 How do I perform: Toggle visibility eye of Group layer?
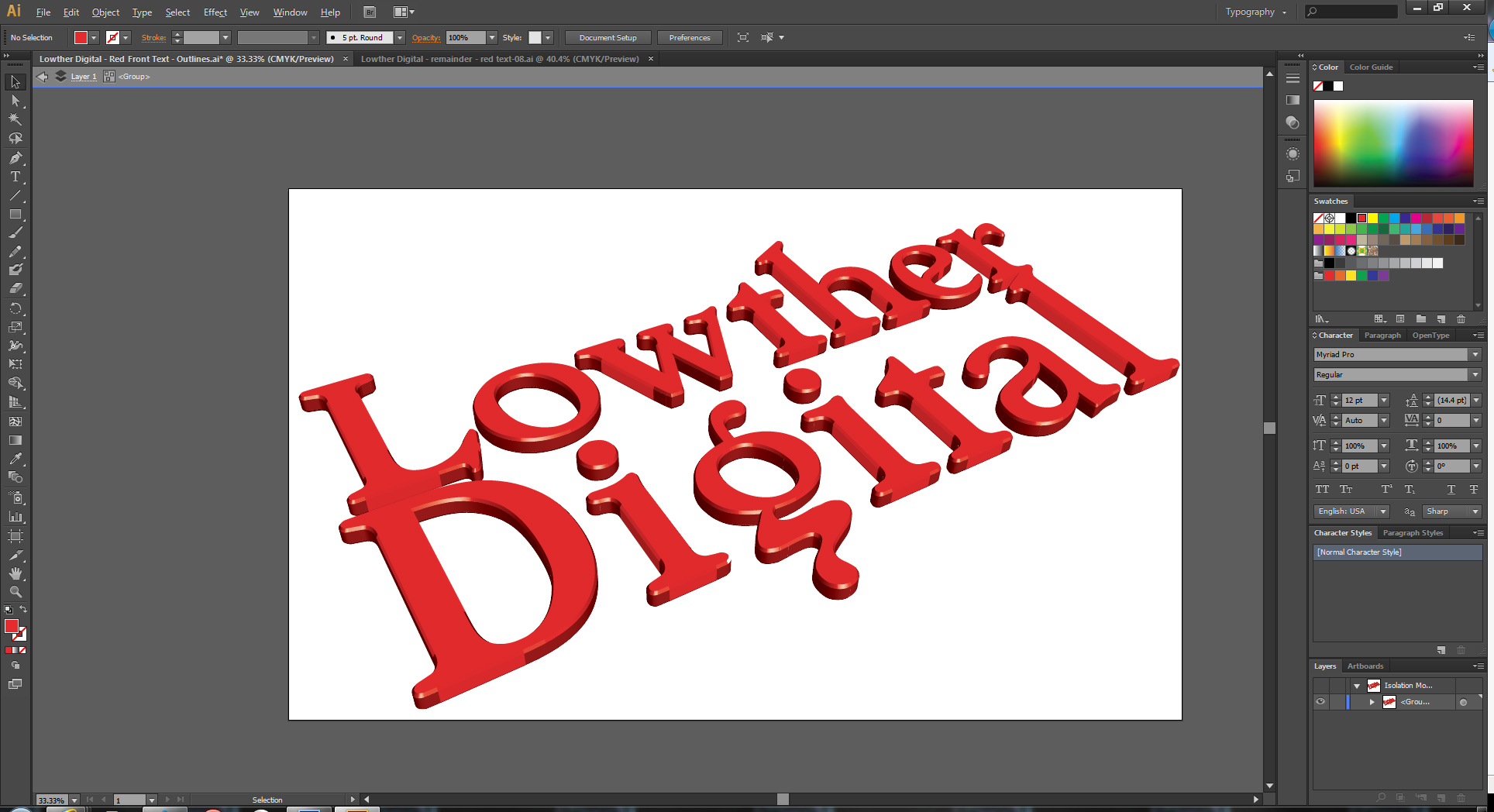point(1320,702)
